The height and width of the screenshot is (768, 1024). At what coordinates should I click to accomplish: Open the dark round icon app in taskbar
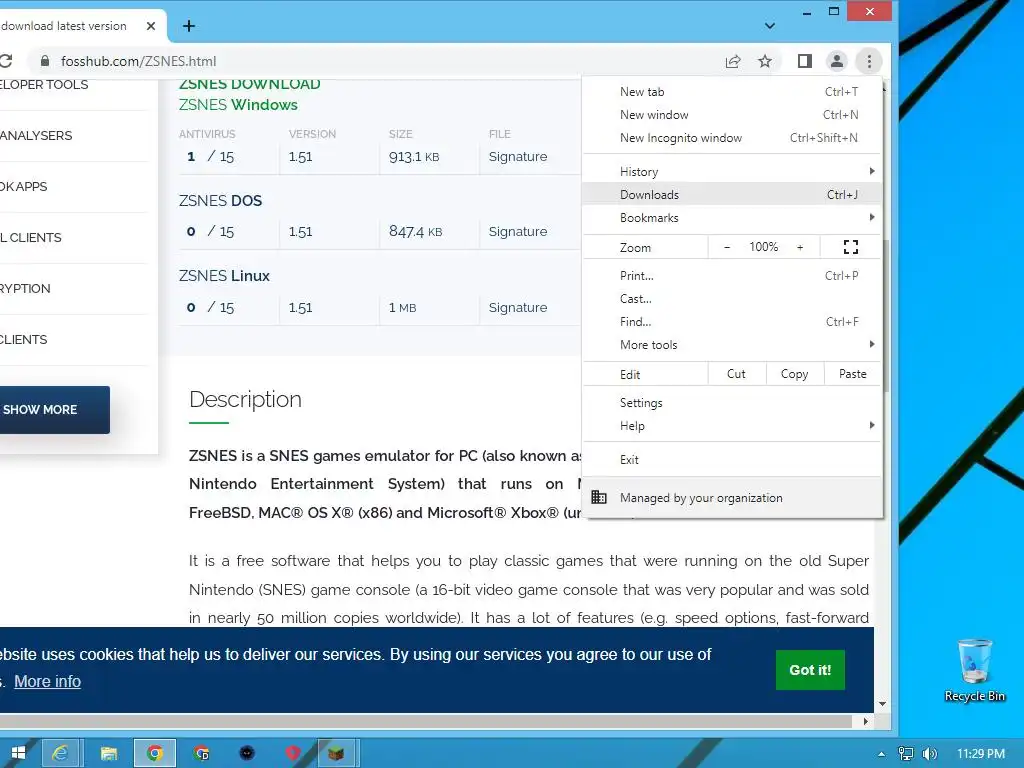(x=247, y=753)
